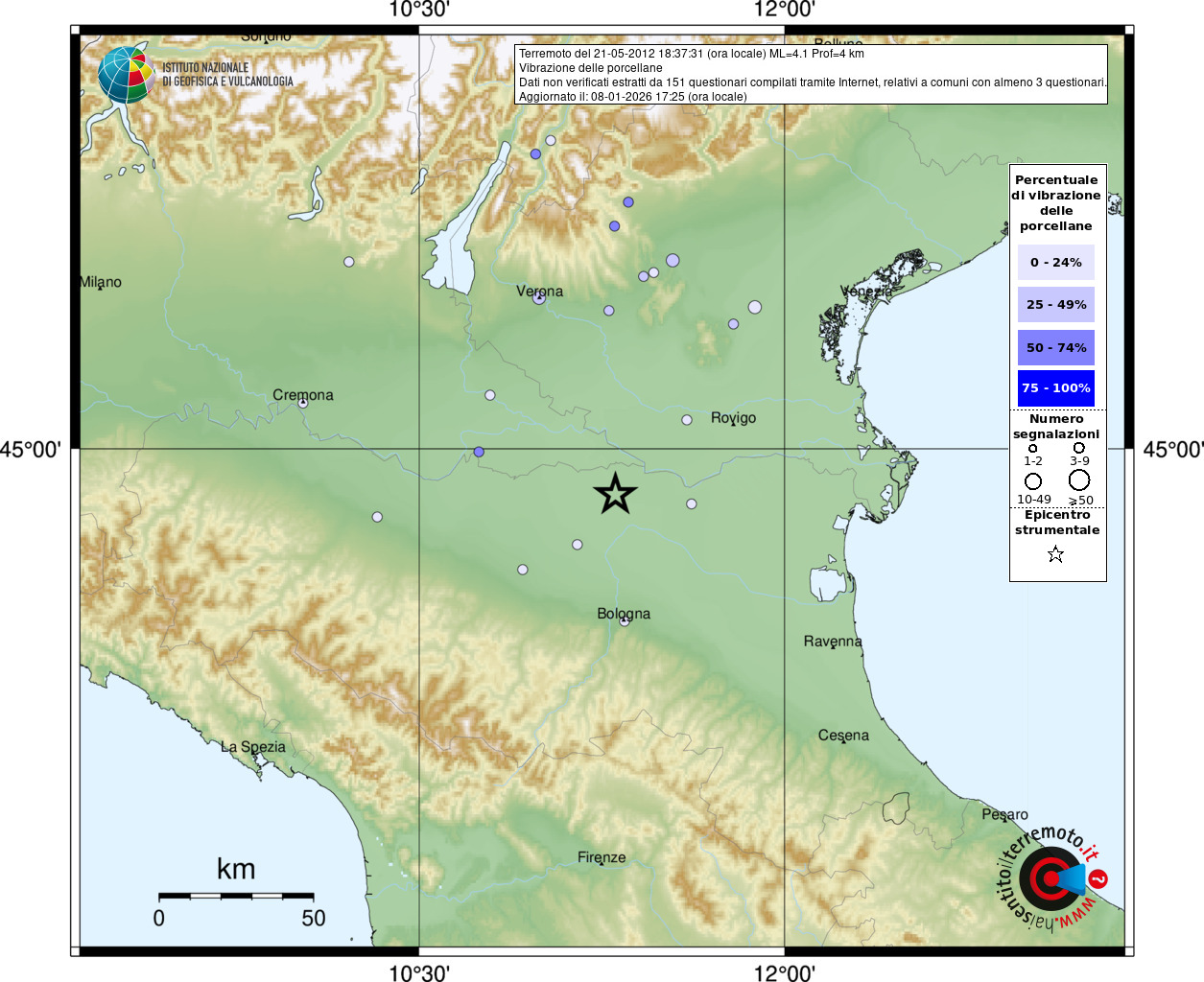Screen dimensions: 1204x982
Task: Click the earthquake info text box
Action: [812, 75]
